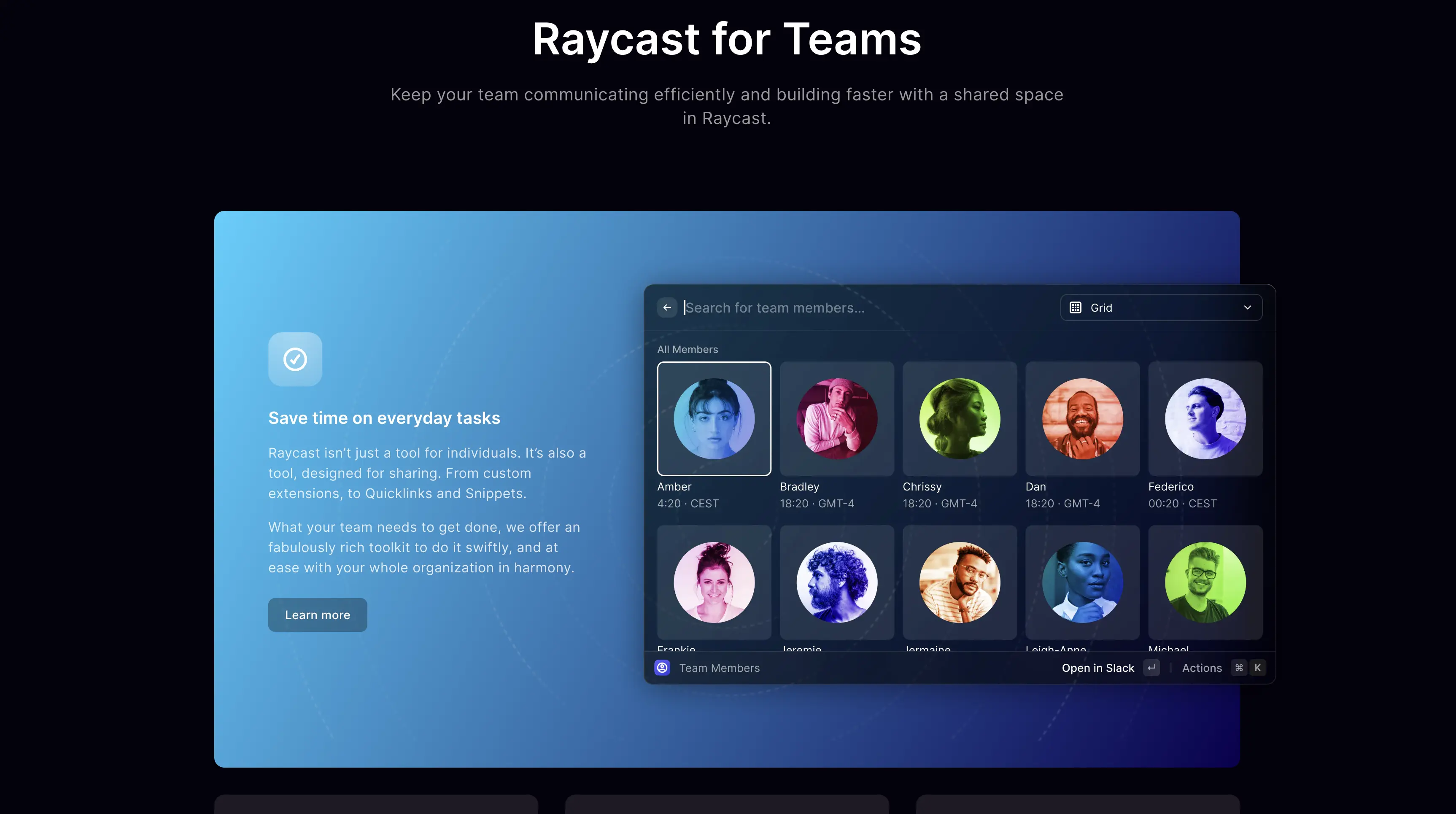1456x814 pixels.
Task: Select Leigh-Anne's team member tile
Action: (x=1081, y=582)
